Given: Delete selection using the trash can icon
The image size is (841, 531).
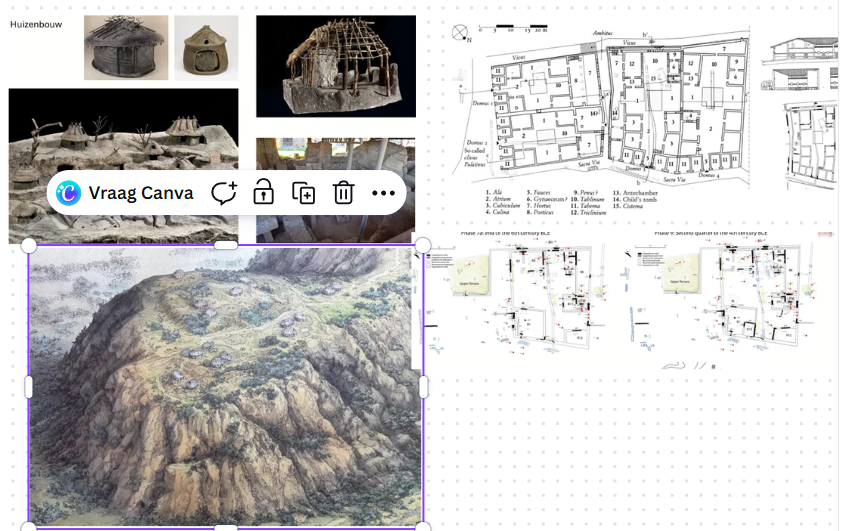Looking at the screenshot, I should 343,193.
